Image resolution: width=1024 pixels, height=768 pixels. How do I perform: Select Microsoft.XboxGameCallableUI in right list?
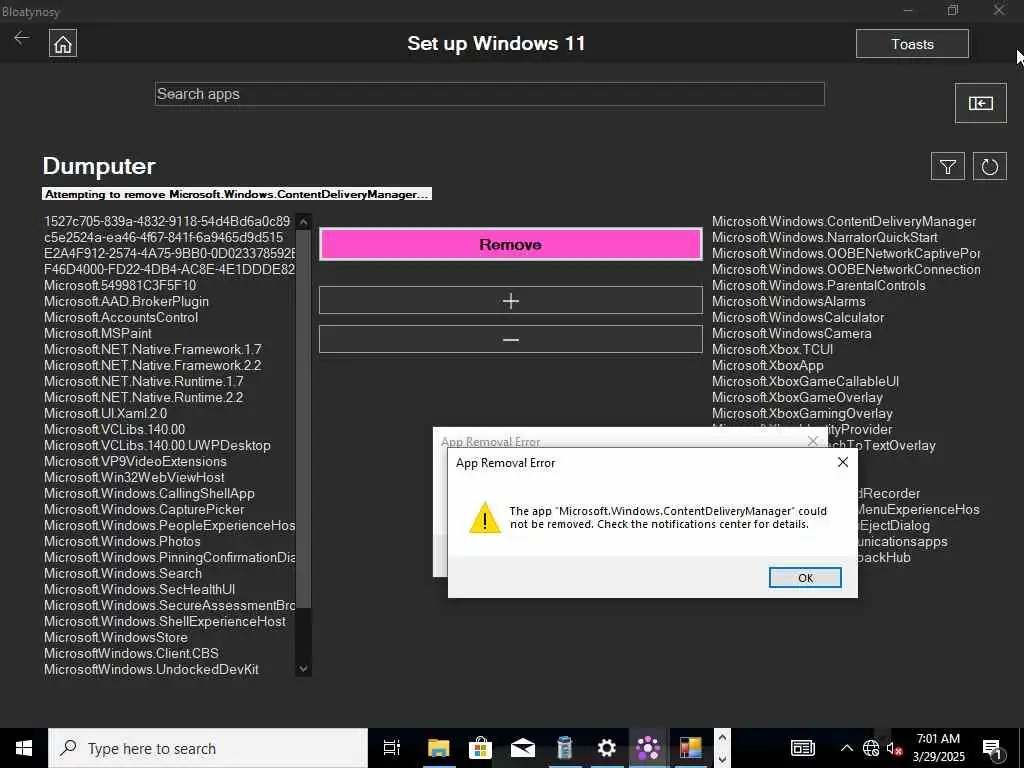pos(806,381)
